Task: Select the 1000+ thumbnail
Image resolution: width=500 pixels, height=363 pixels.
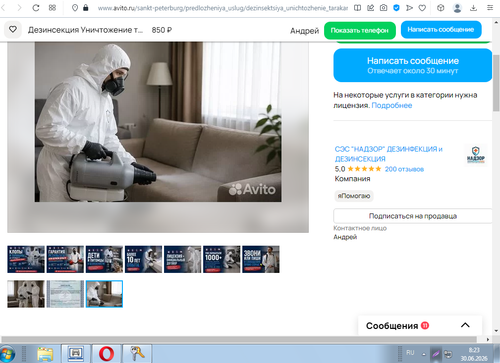Action: click(x=222, y=259)
